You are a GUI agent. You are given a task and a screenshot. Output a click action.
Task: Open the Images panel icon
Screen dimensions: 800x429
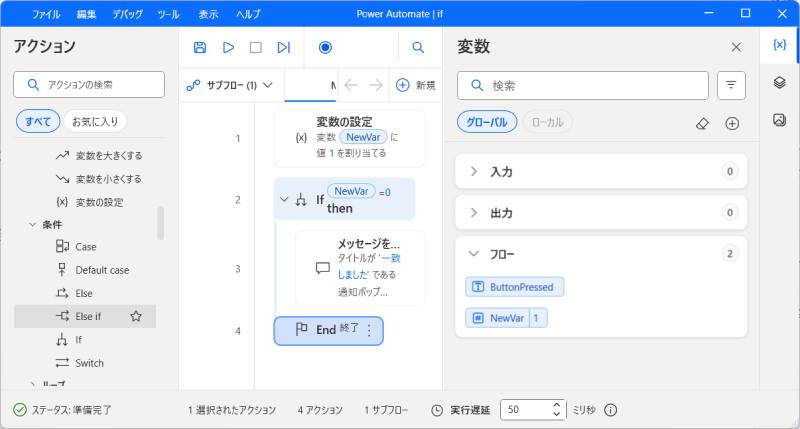point(779,120)
